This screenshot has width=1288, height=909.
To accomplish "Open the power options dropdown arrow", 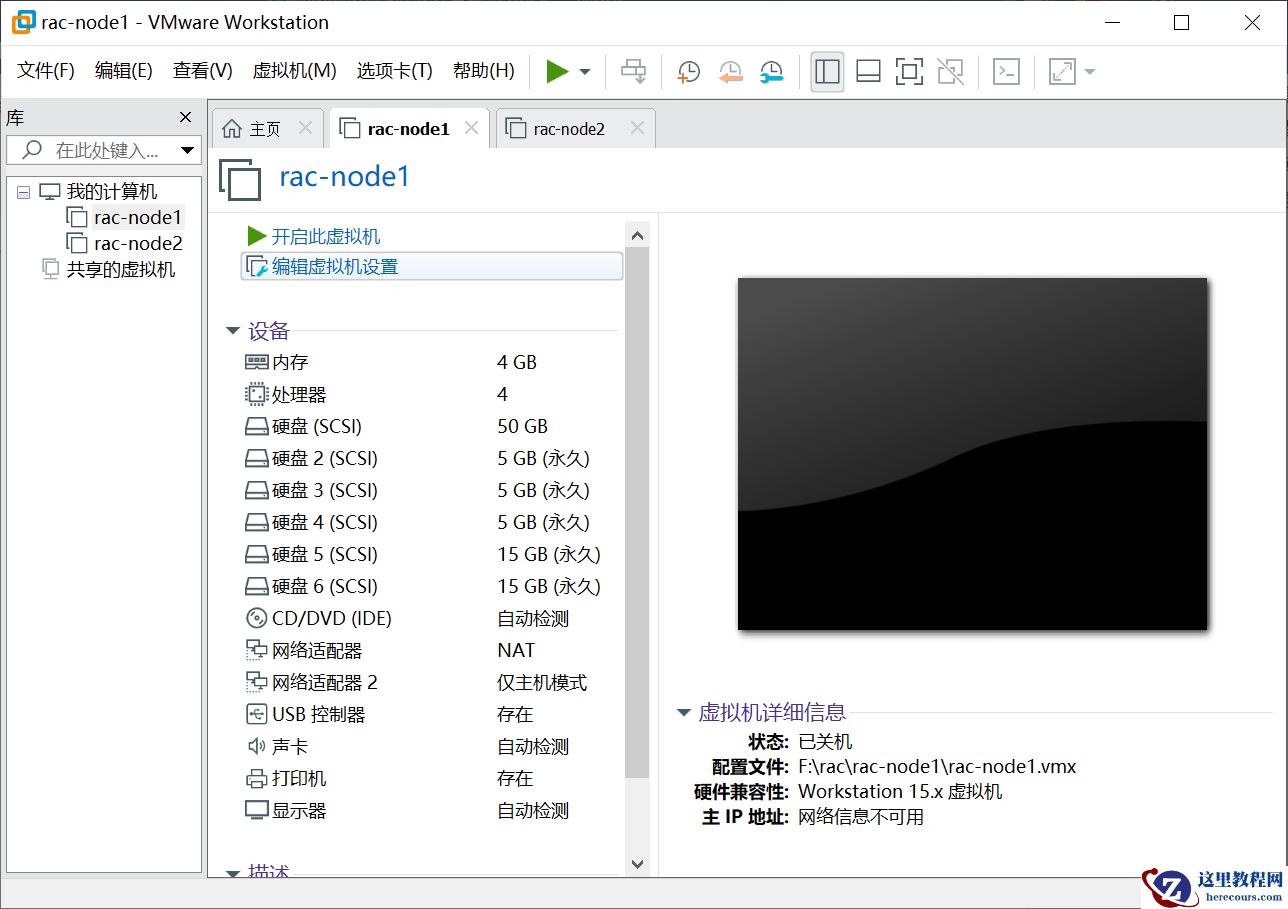I will (x=585, y=72).
